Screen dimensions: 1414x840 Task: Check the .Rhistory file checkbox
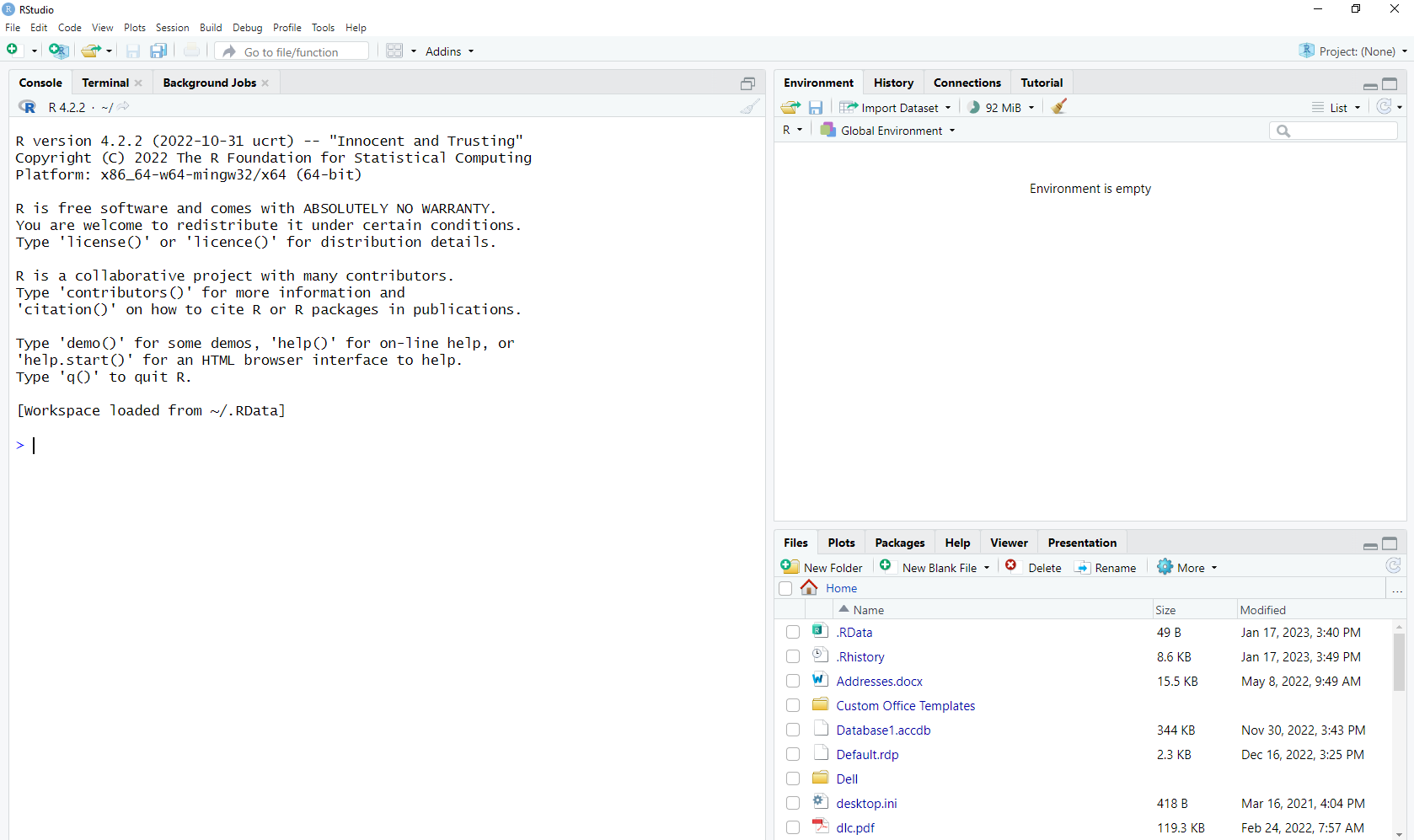[793, 656]
